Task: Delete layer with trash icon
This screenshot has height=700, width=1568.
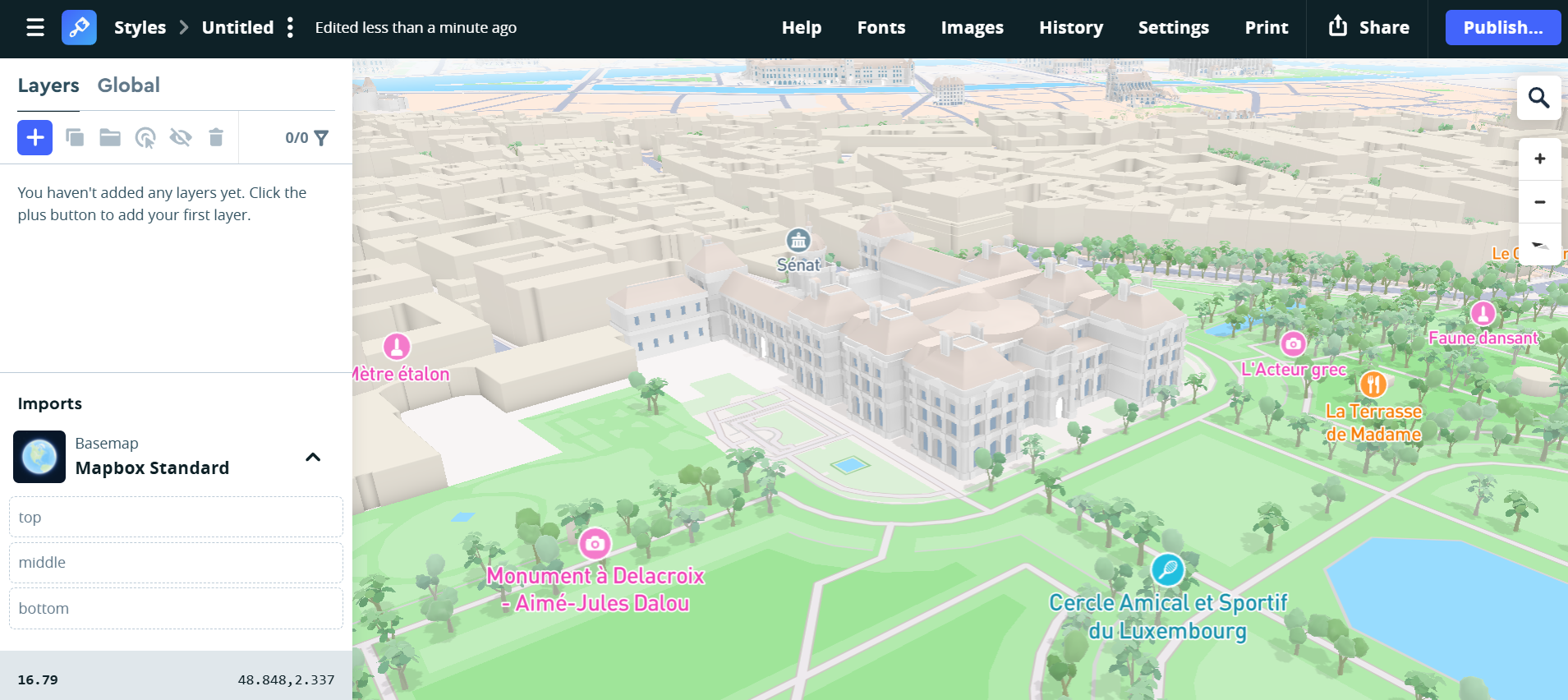Action: (216, 137)
